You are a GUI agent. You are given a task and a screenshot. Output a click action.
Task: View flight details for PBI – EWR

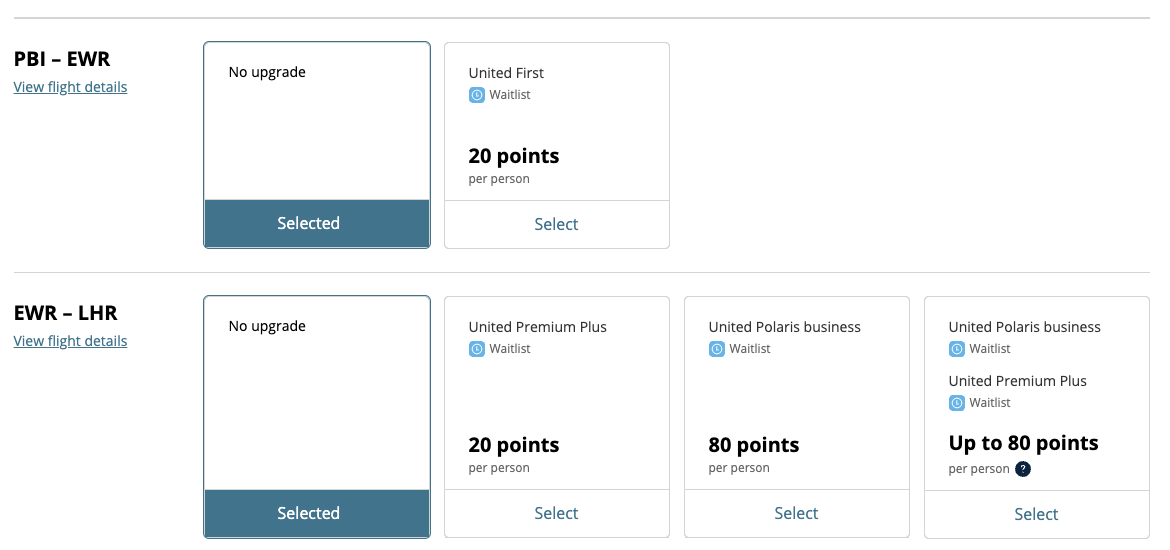coord(70,87)
